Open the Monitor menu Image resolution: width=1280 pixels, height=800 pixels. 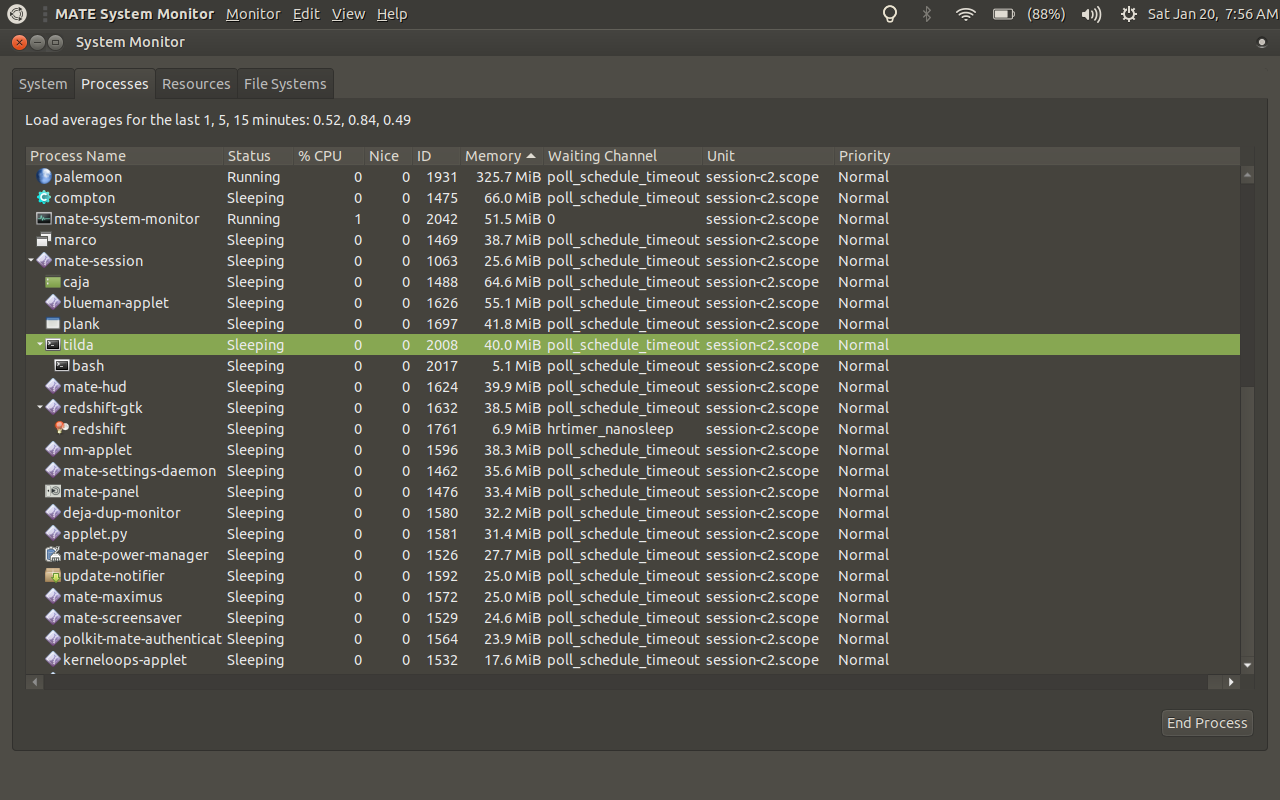click(253, 14)
